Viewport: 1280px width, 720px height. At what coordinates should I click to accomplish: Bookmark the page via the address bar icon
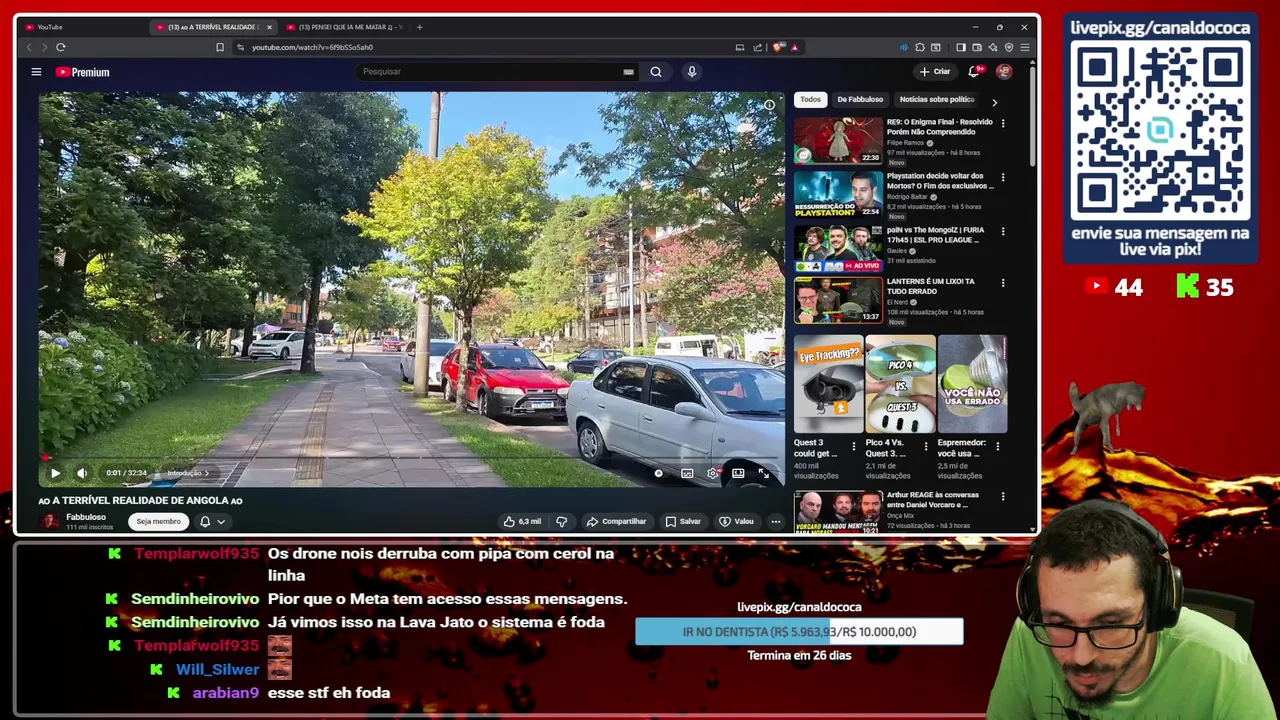[x=220, y=47]
